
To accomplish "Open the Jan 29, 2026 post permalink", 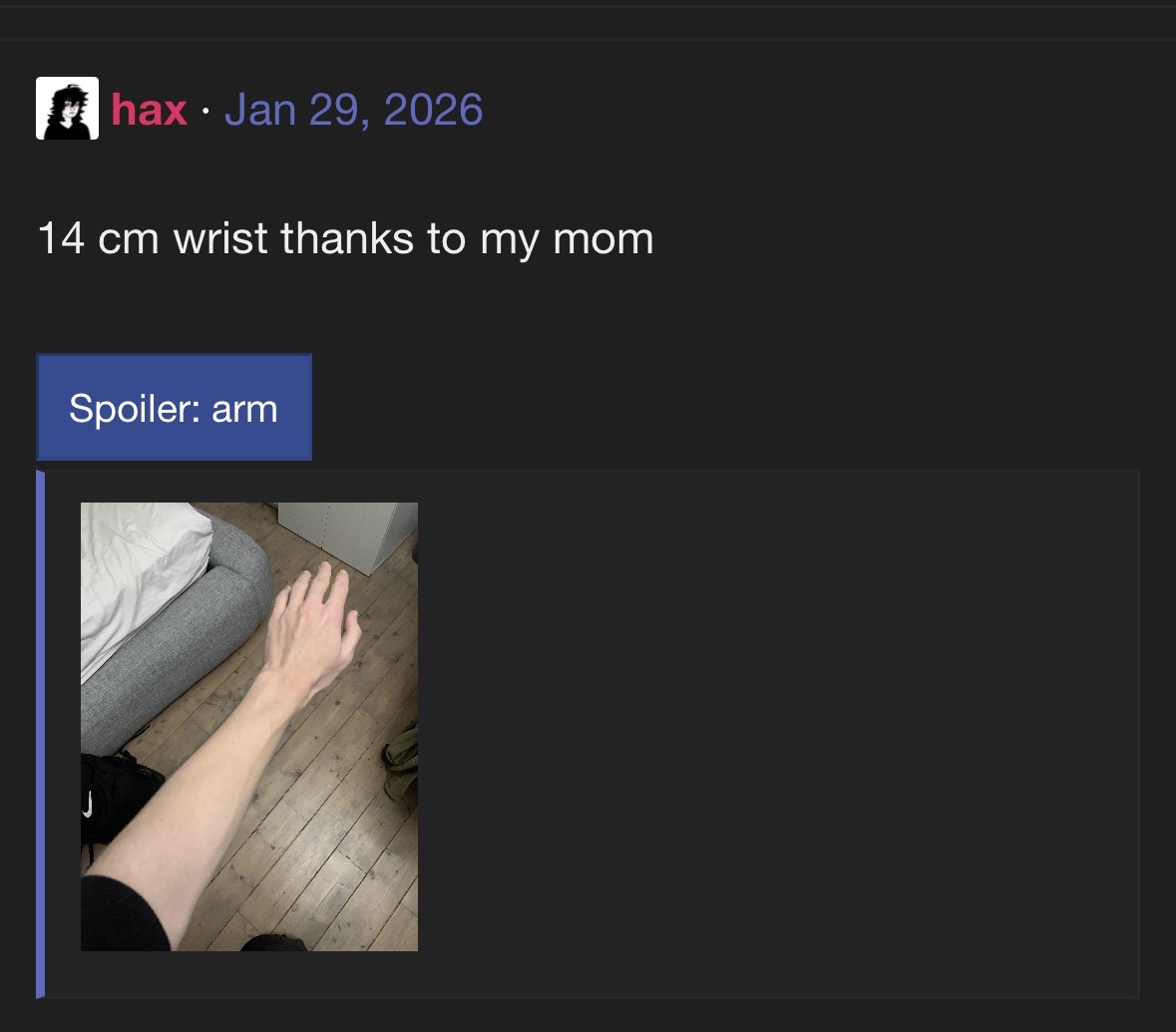I will (x=353, y=110).
